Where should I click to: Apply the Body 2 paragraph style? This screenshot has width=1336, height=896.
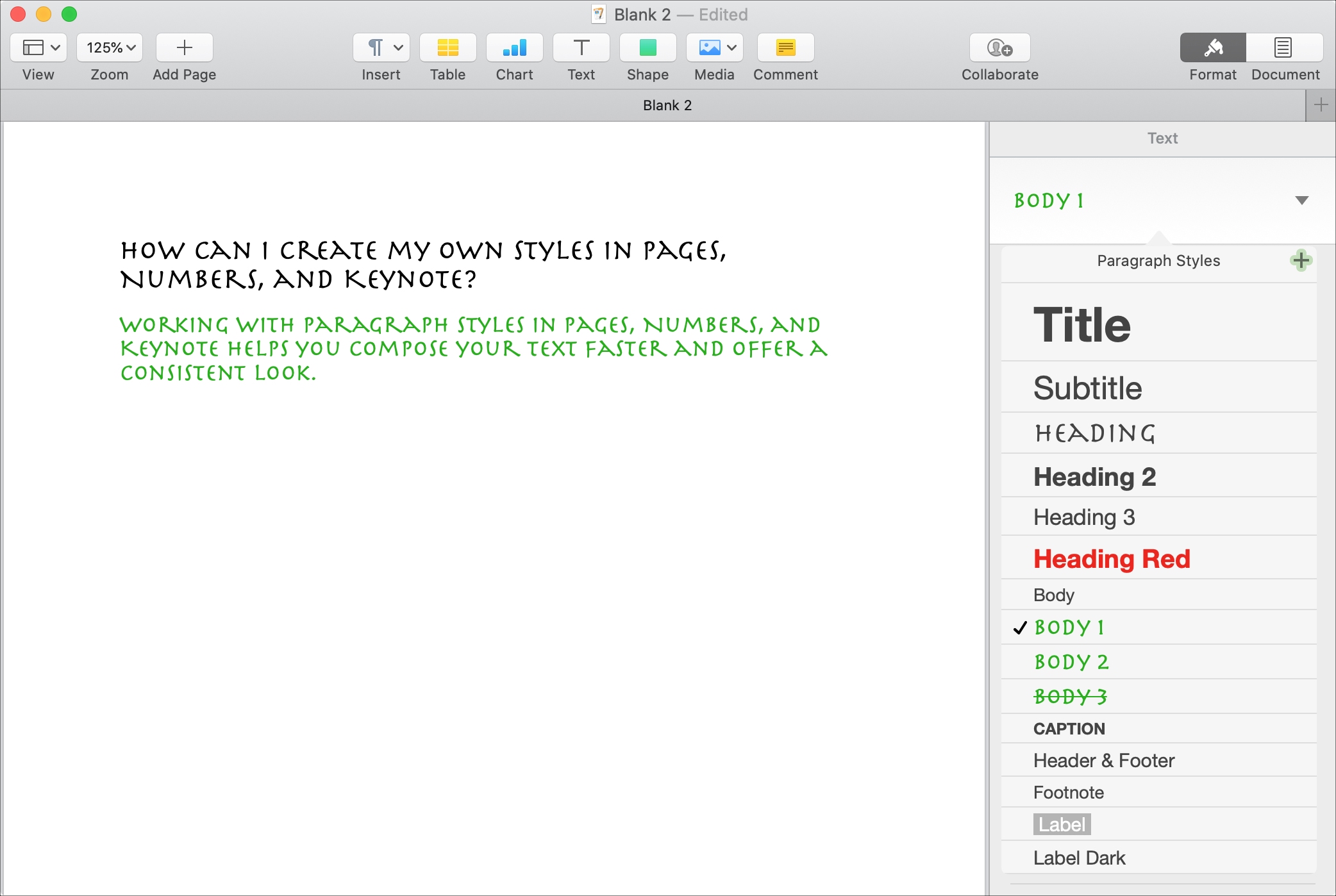coord(1158,662)
